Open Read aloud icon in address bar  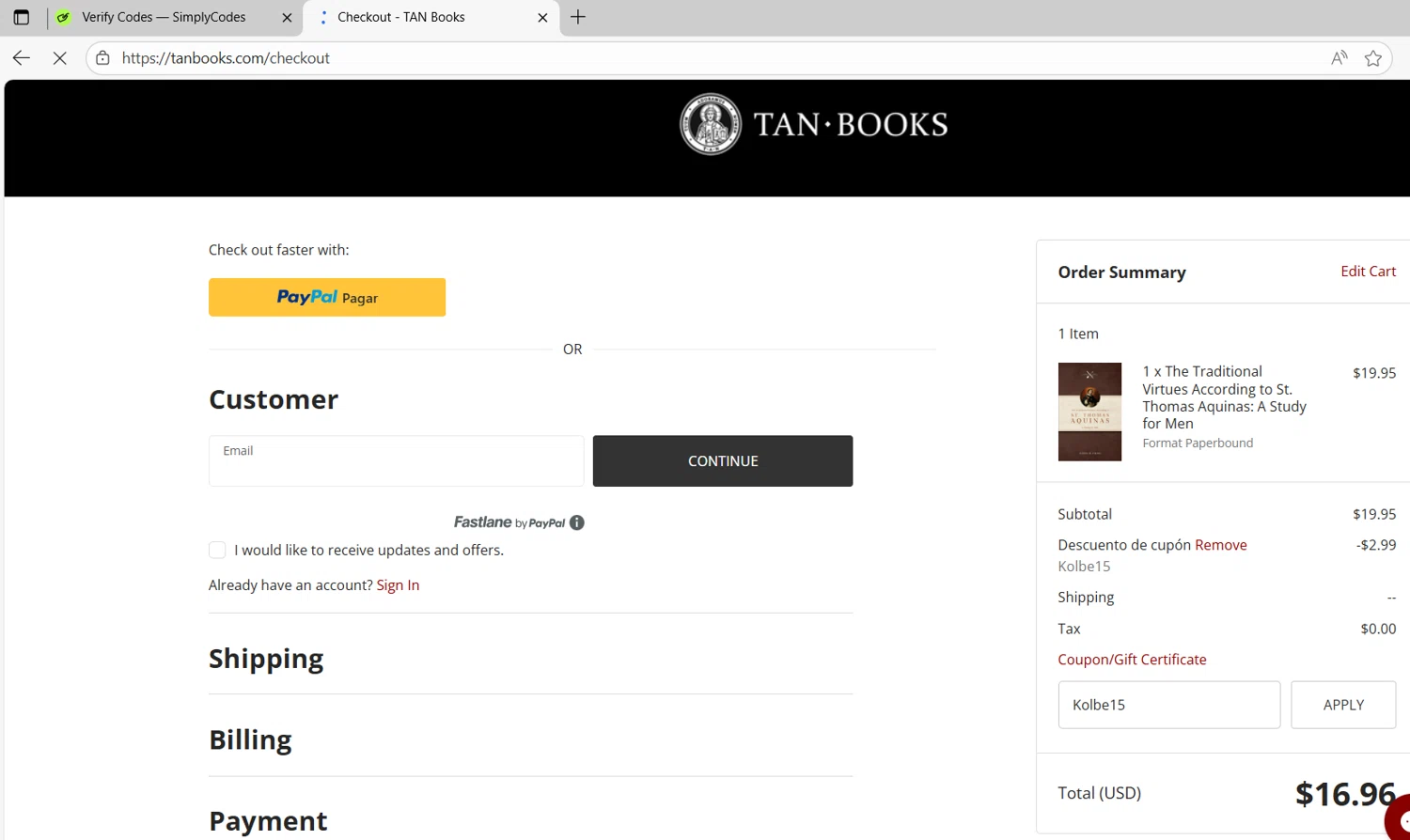tap(1339, 58)
